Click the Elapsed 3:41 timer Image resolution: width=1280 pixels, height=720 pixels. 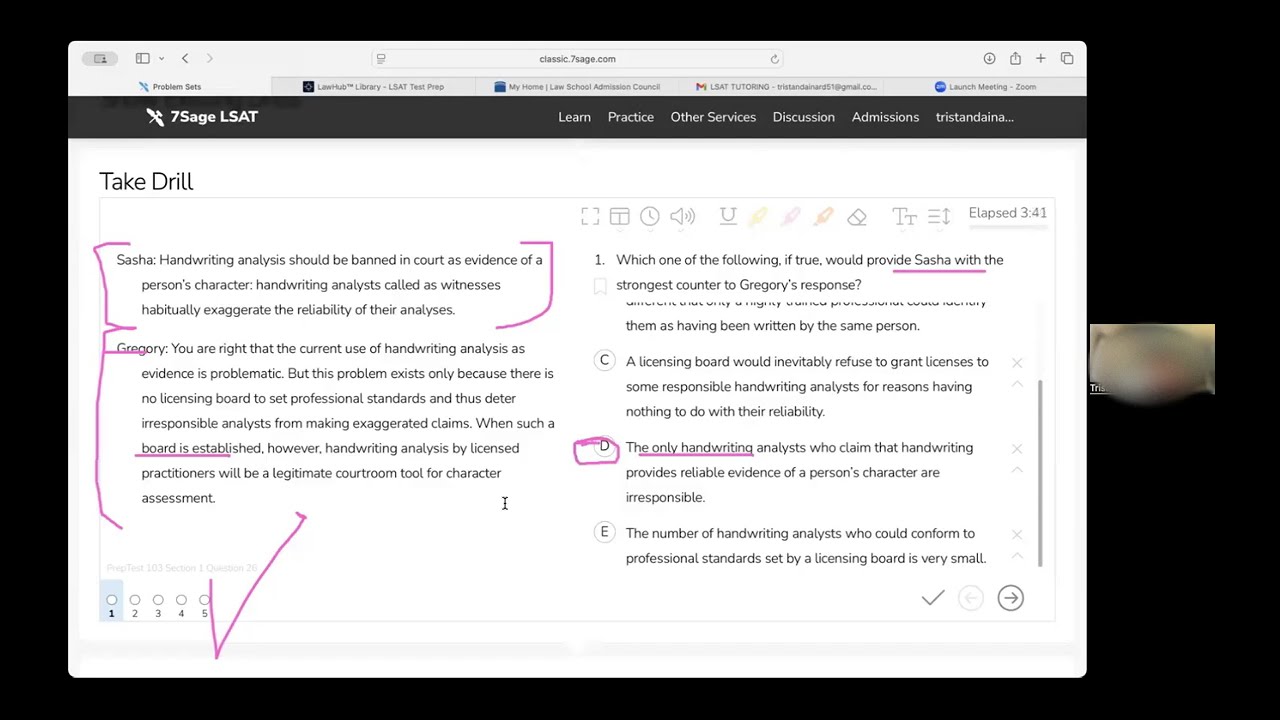point(1007,213)
